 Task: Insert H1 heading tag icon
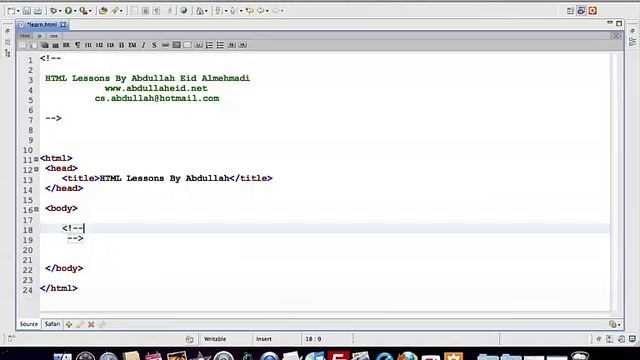click(88, 45)
